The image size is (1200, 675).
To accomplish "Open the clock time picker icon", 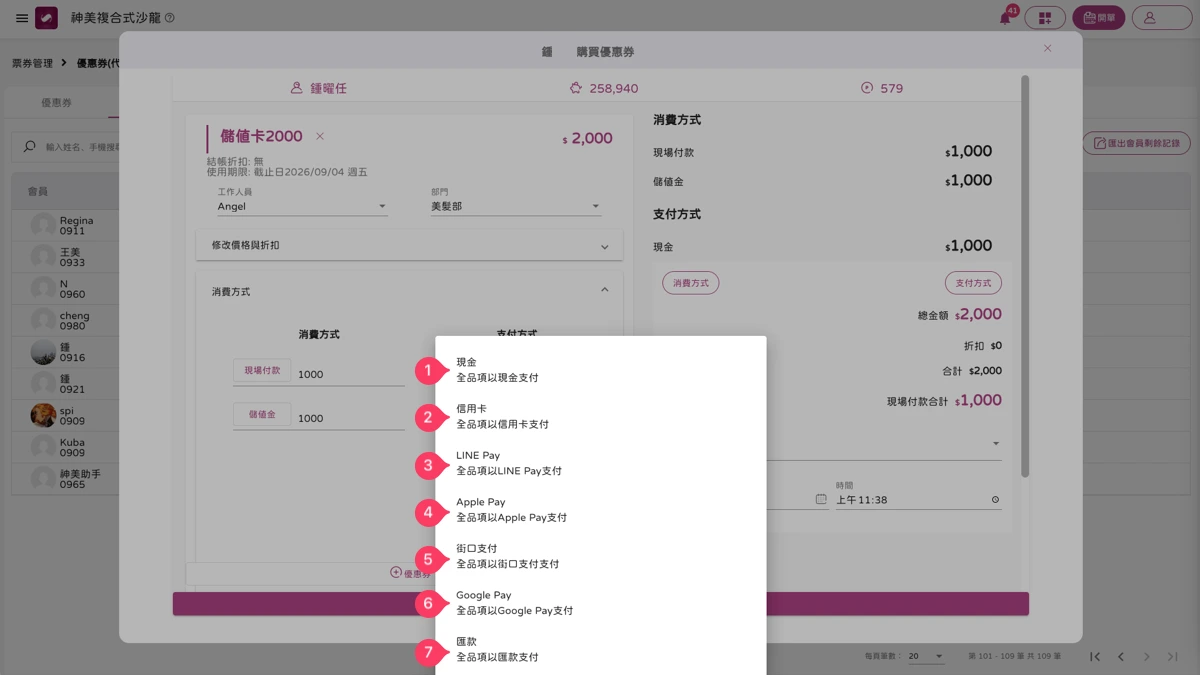I will pyautogui.click(x=995, y=500).
